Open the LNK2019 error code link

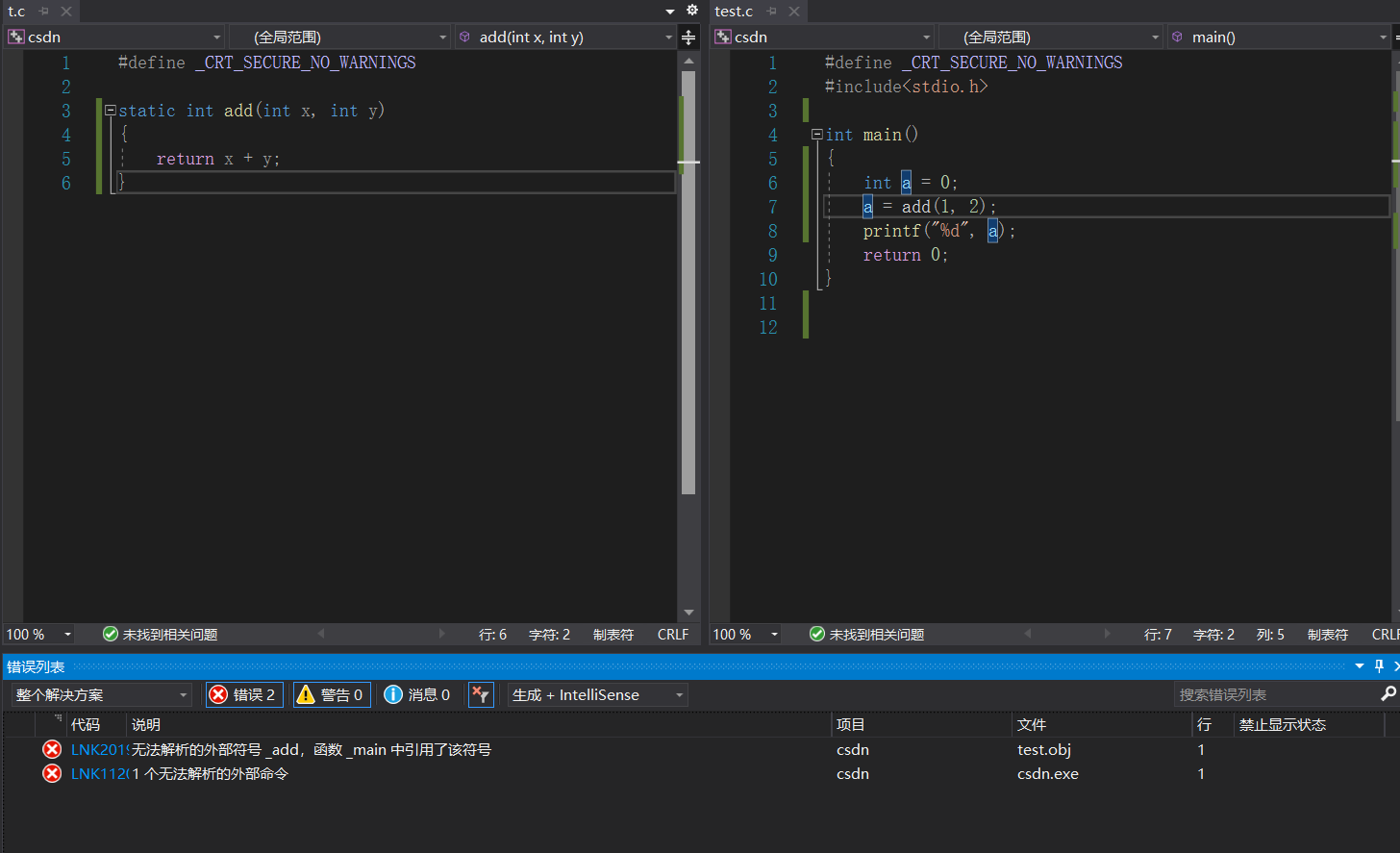tap(99, 749)
